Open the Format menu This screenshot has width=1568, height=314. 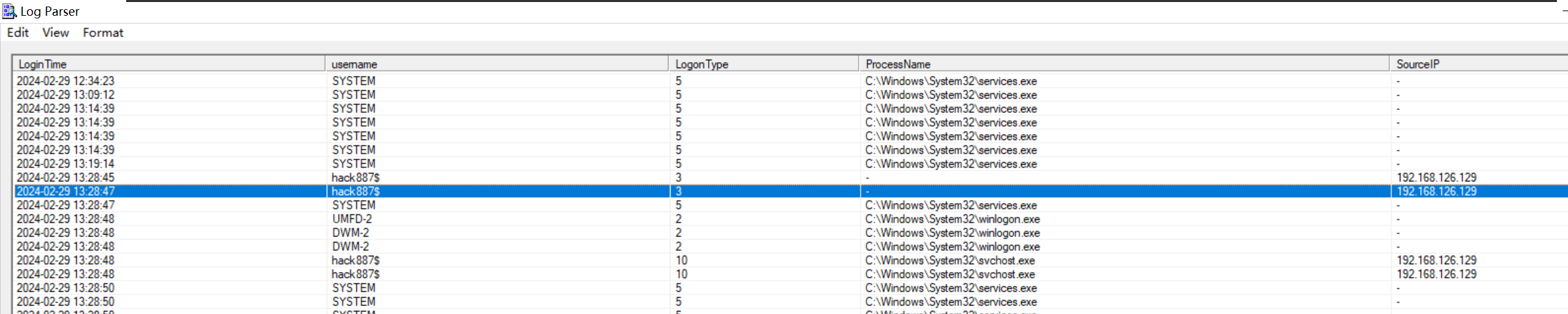point(103,32)
